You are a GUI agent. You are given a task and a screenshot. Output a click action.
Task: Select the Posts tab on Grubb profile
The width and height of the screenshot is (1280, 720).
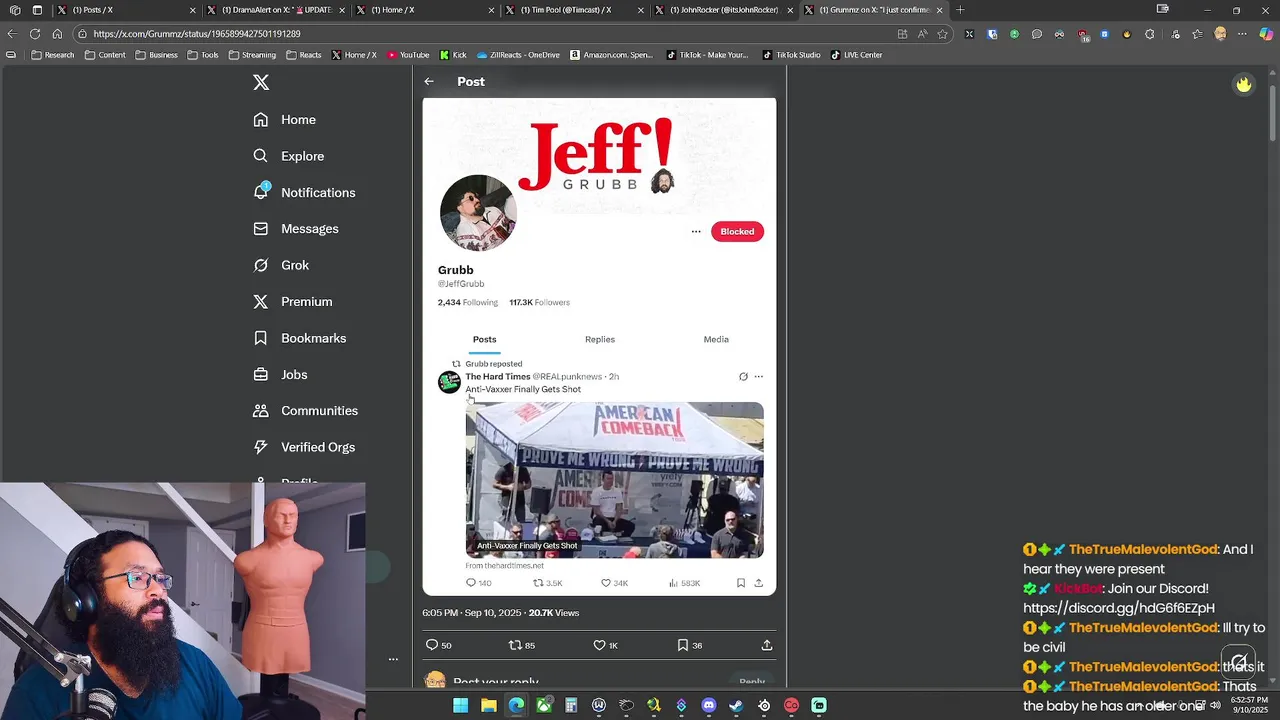pyautogui.click(x=484, y=340)
